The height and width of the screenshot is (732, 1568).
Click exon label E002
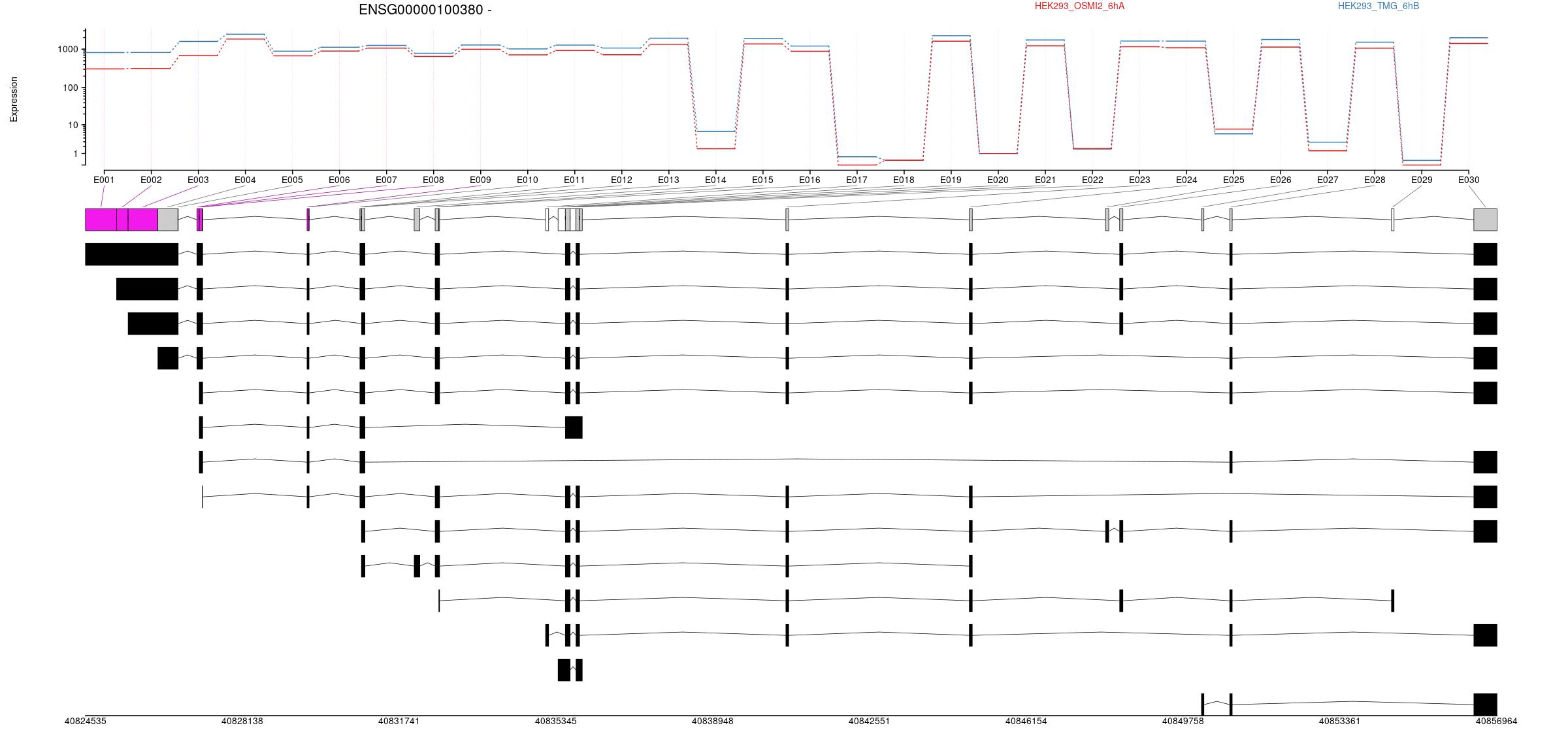click(151, 180)
